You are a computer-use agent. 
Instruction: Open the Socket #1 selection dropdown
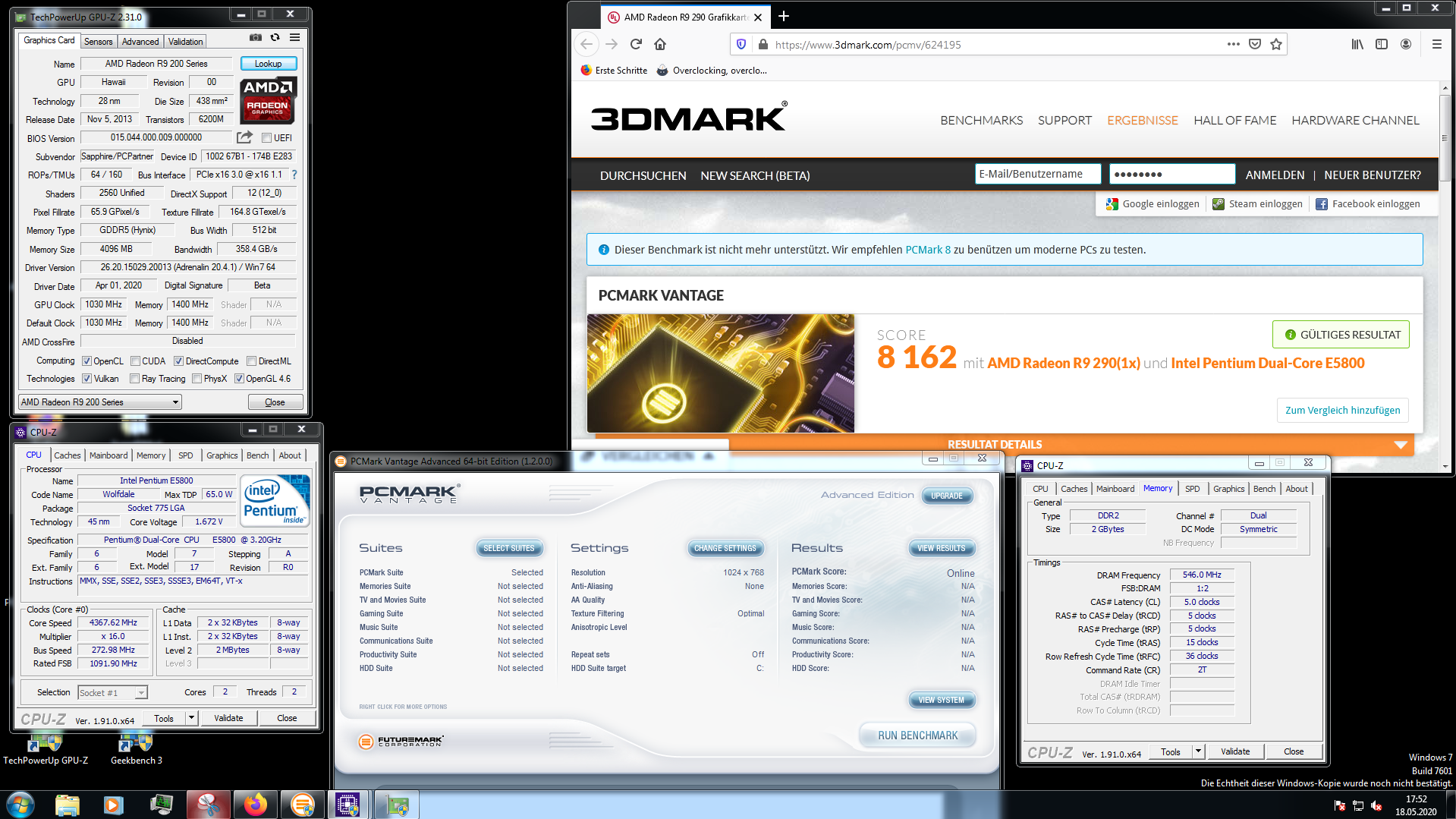[112, 692]
